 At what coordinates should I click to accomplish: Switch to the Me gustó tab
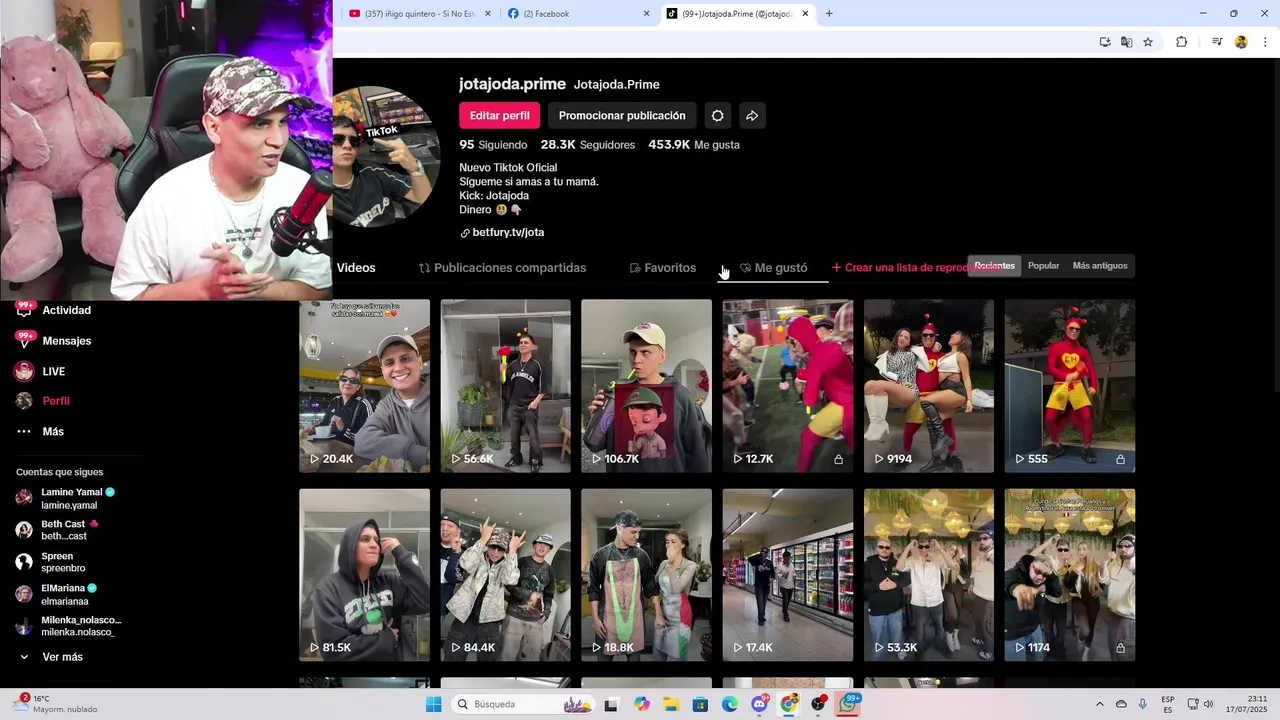click(773, 268)
